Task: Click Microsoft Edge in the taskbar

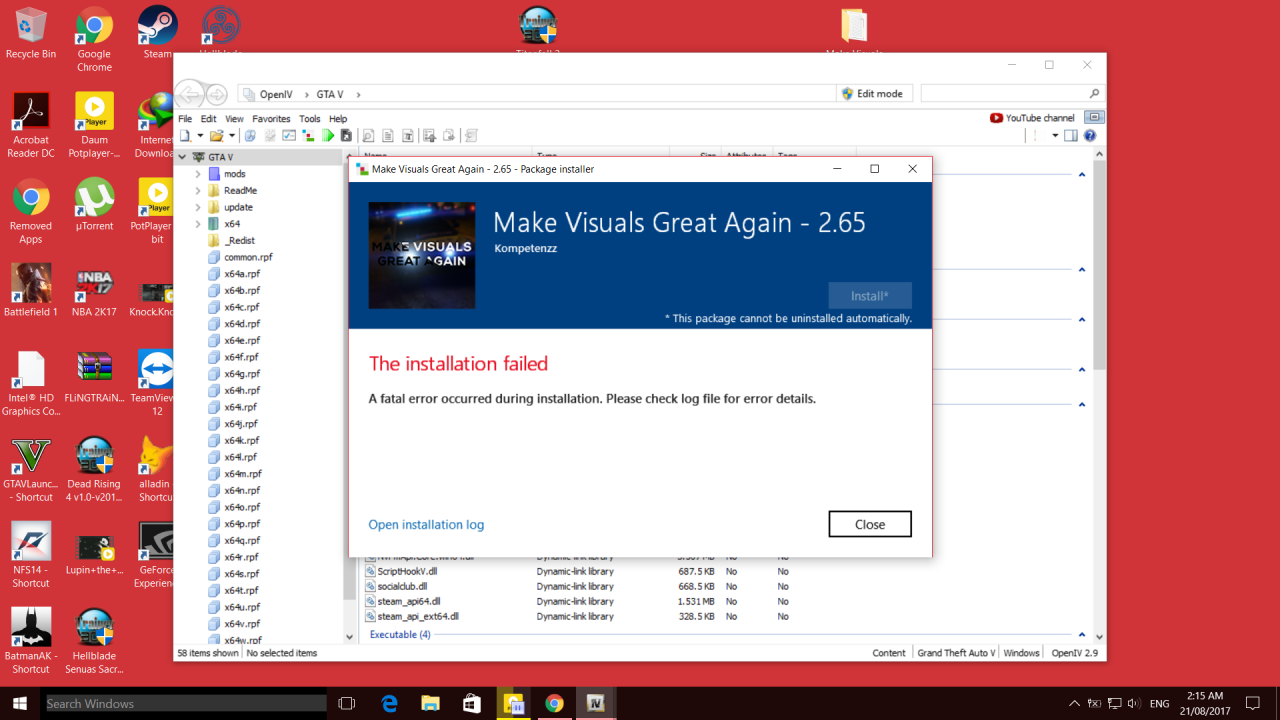Action: click(x=389, y=704)
